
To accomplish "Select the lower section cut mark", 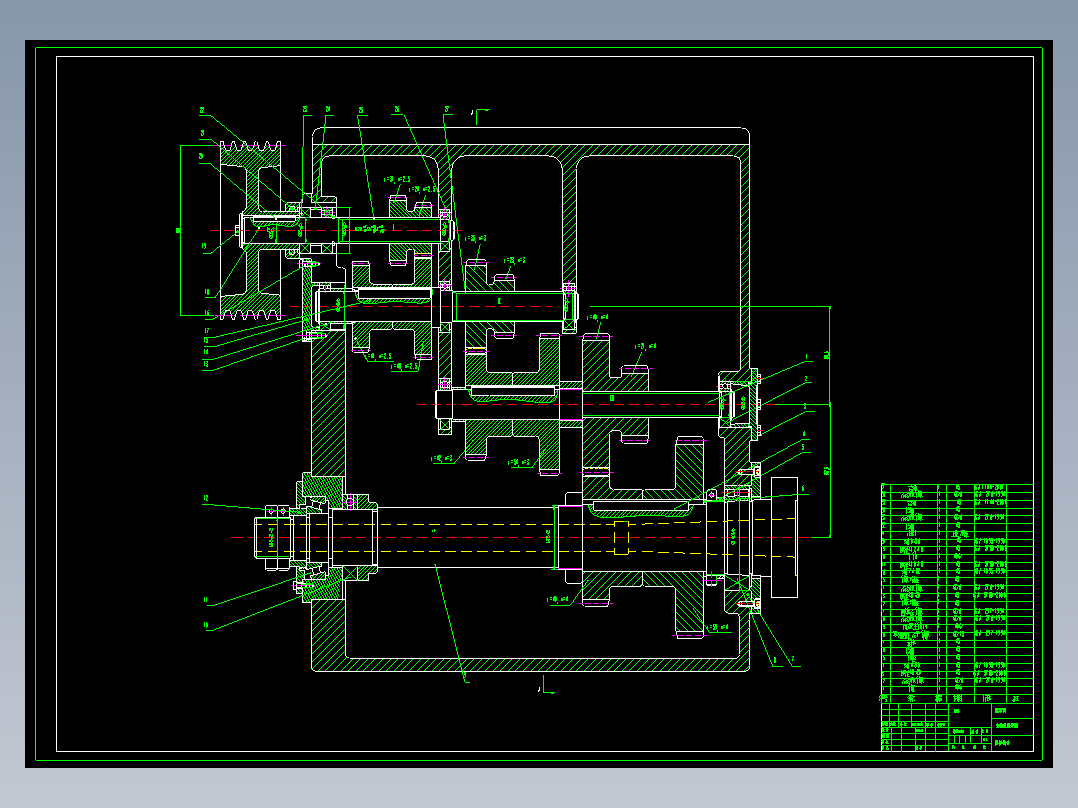I will tap(546, 686).
